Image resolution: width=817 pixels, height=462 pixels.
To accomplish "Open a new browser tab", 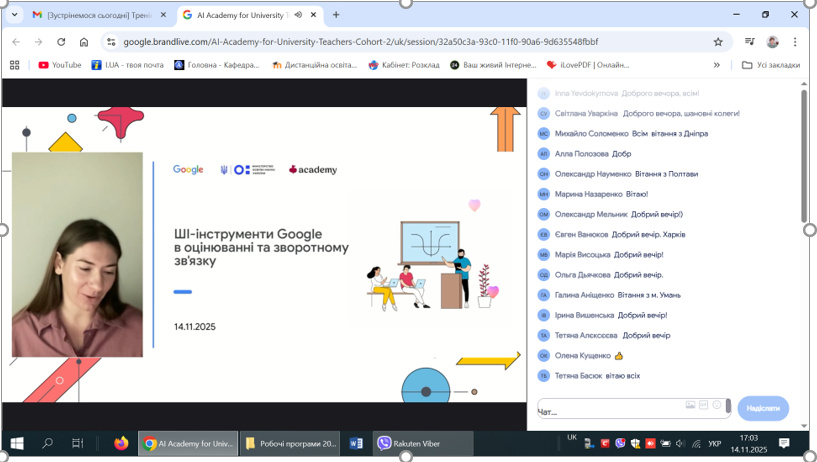I will point(336,15).
